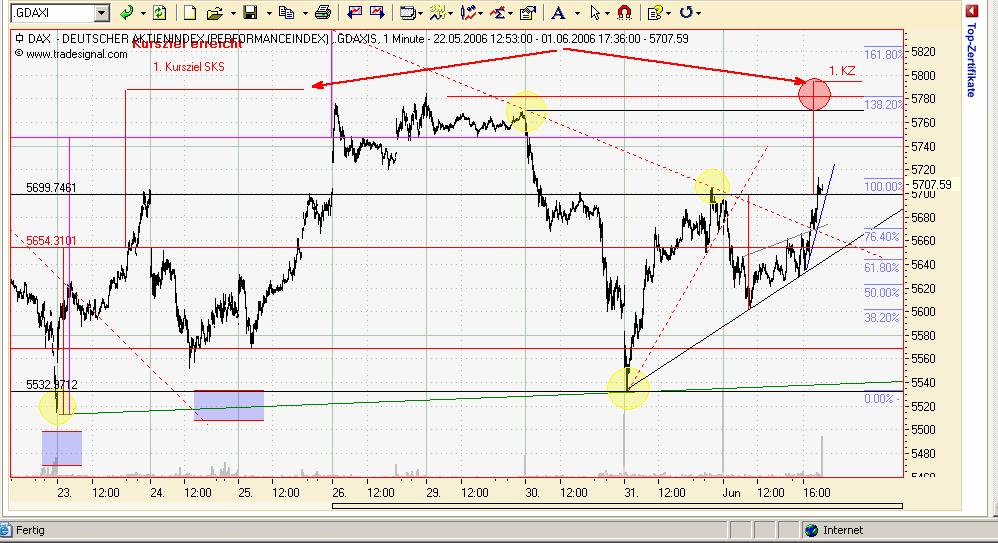The width and height of the screenshot is (998, 543).
Task: Click the refresh document icon
Action: pyautogui.click(x=160, y=12)
